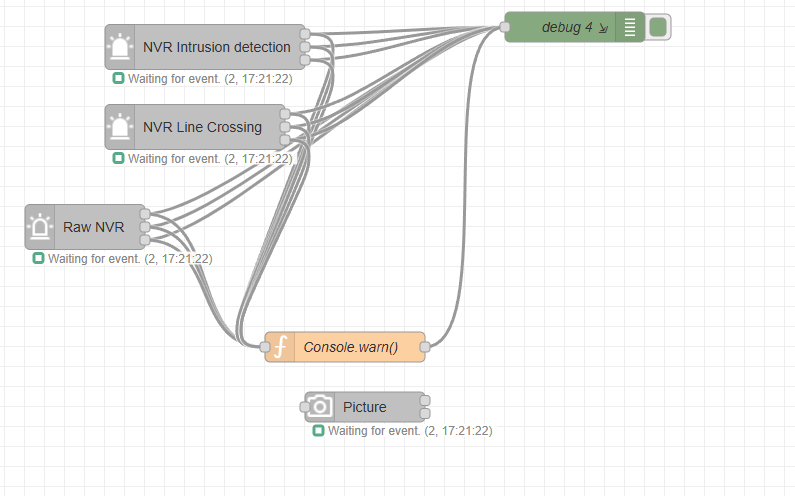Screen dimensions: 795x496
Task: Click the Picture node status indicator
Action: pos(318,431)
